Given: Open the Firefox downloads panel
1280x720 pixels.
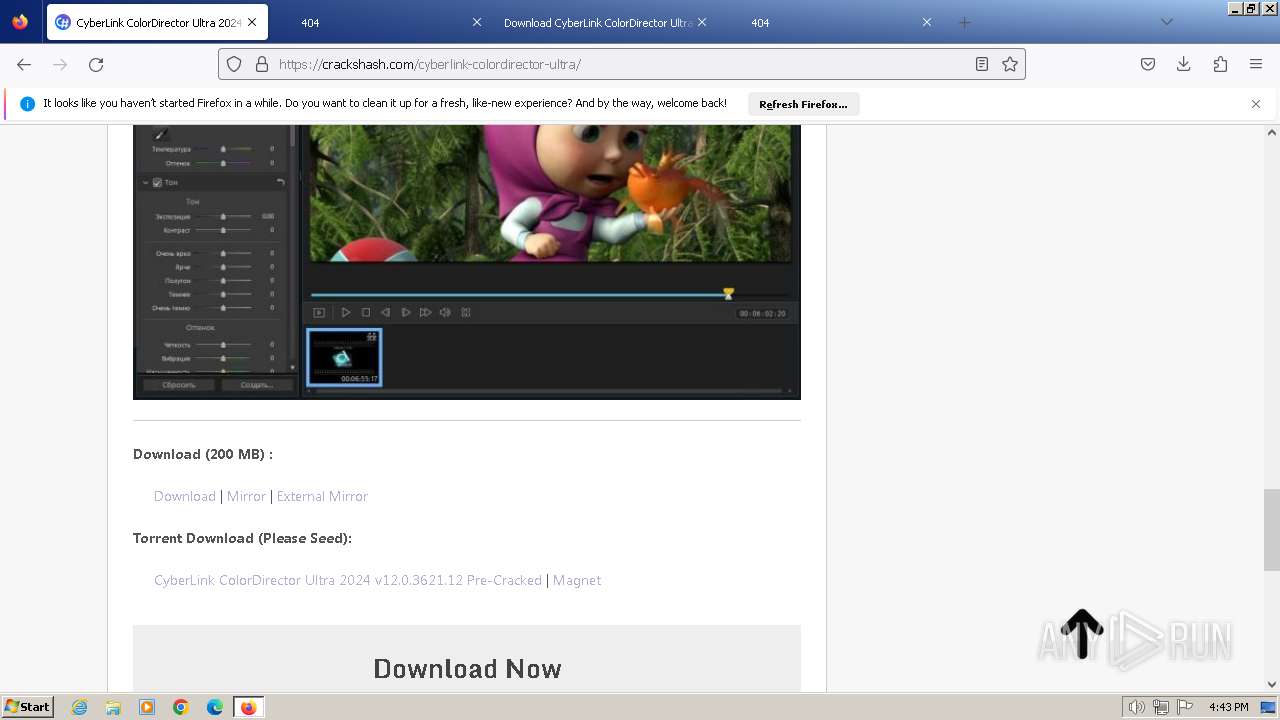Looking at the screenshot, I should click(1184, 64).
